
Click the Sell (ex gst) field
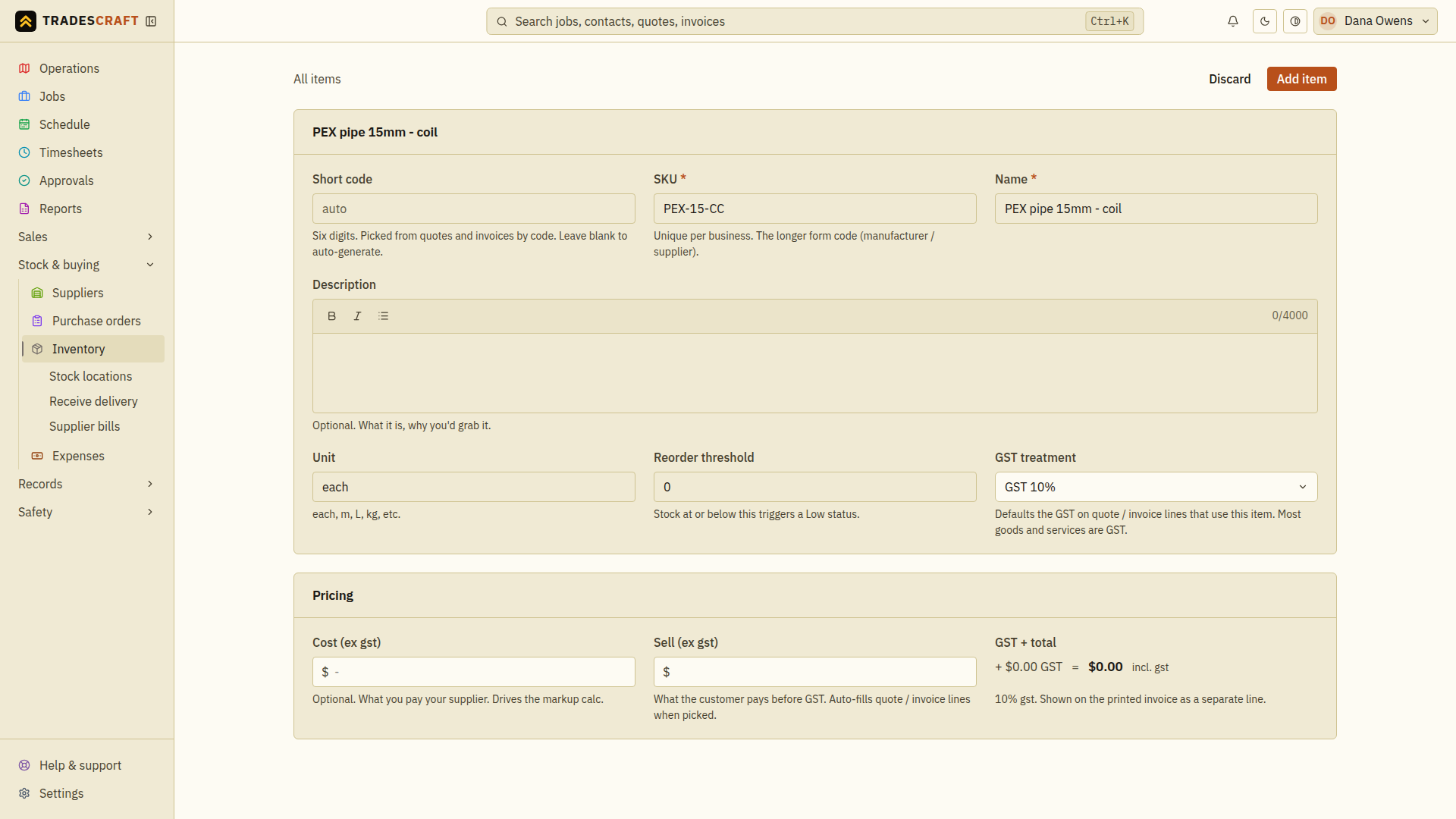click(815, 672)
